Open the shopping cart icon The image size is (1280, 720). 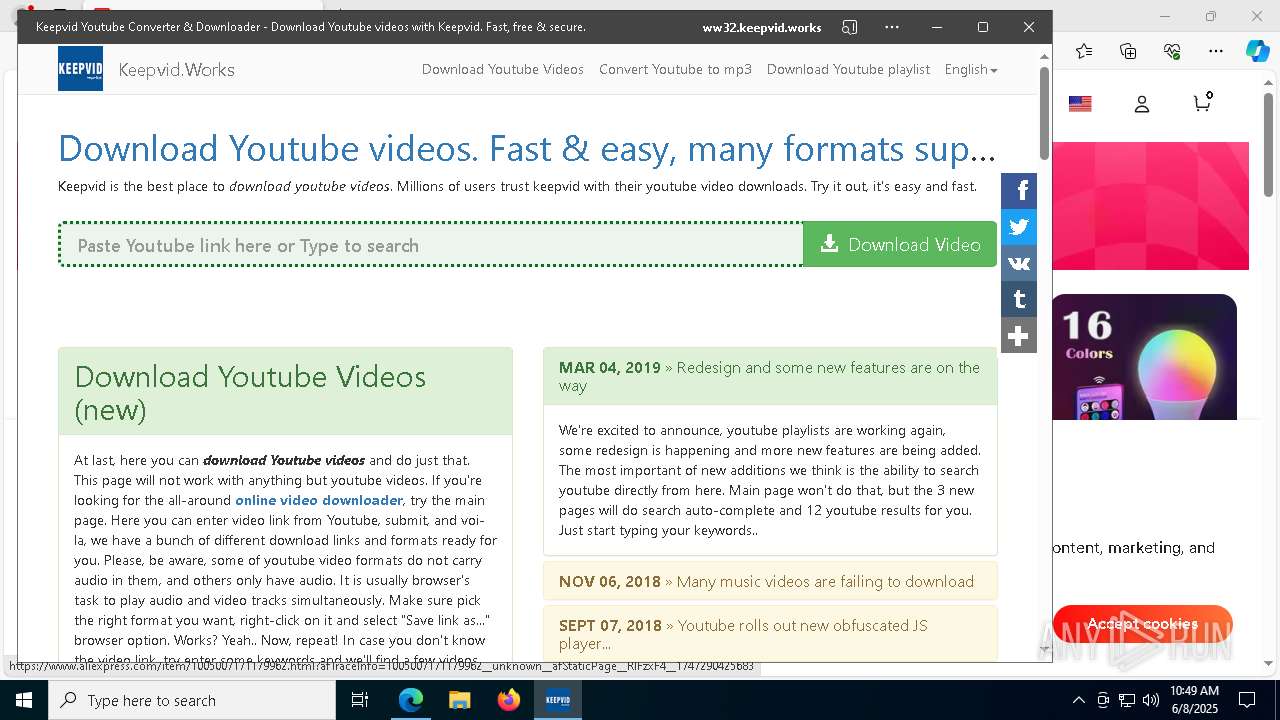click(x=1203, y=102)
